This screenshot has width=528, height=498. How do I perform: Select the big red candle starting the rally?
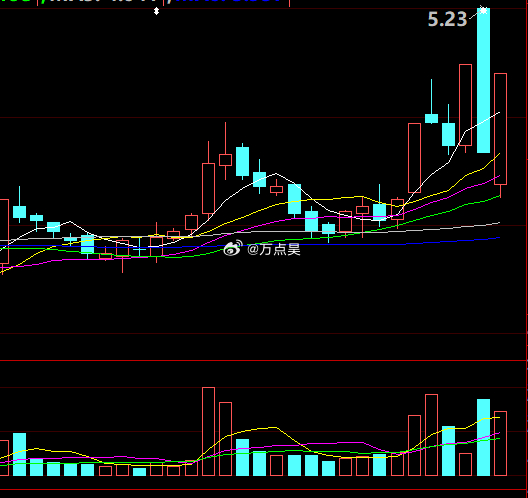pos(415,158)
